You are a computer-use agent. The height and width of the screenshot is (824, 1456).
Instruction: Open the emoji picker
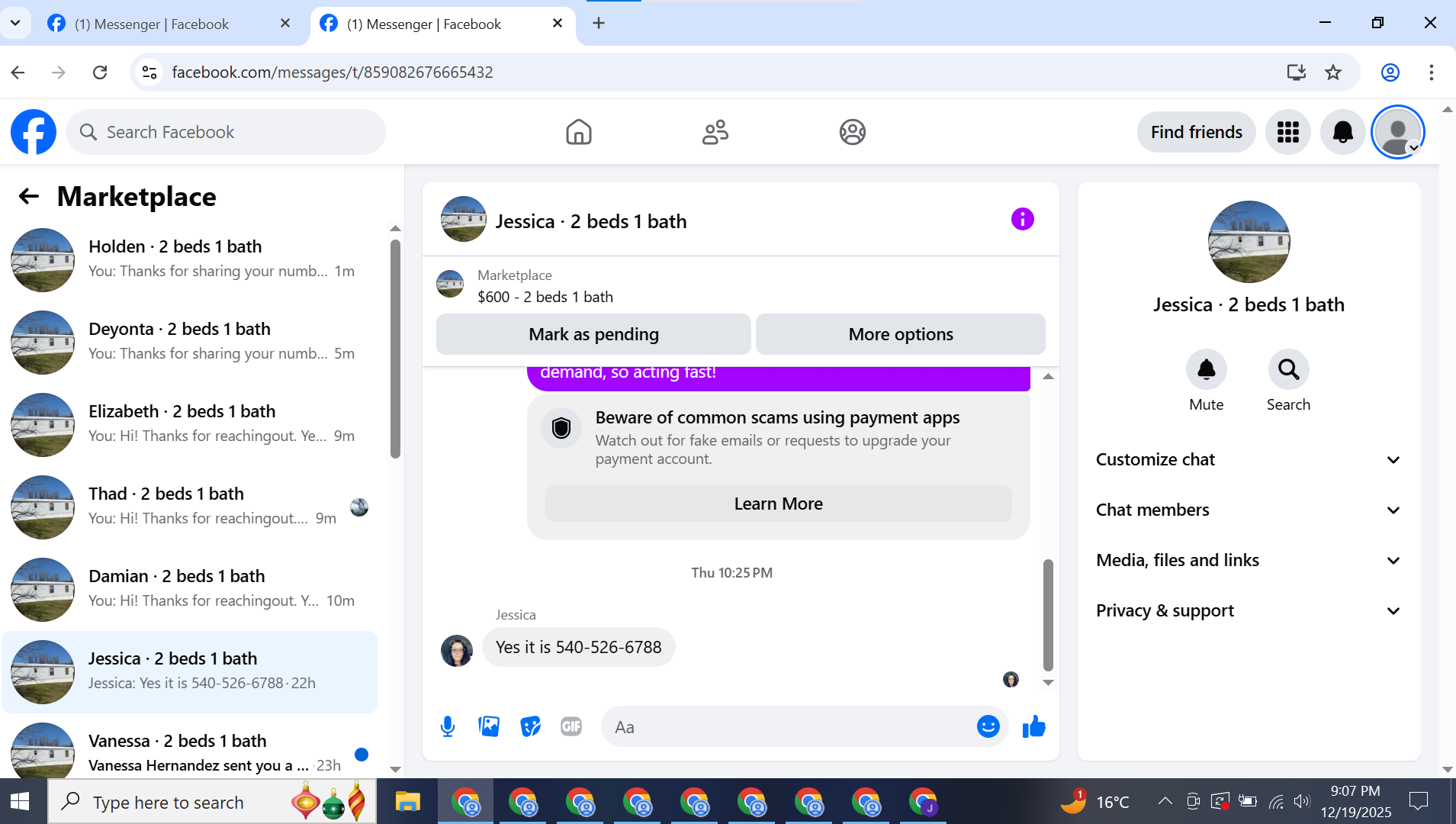(x=988, y=726)
